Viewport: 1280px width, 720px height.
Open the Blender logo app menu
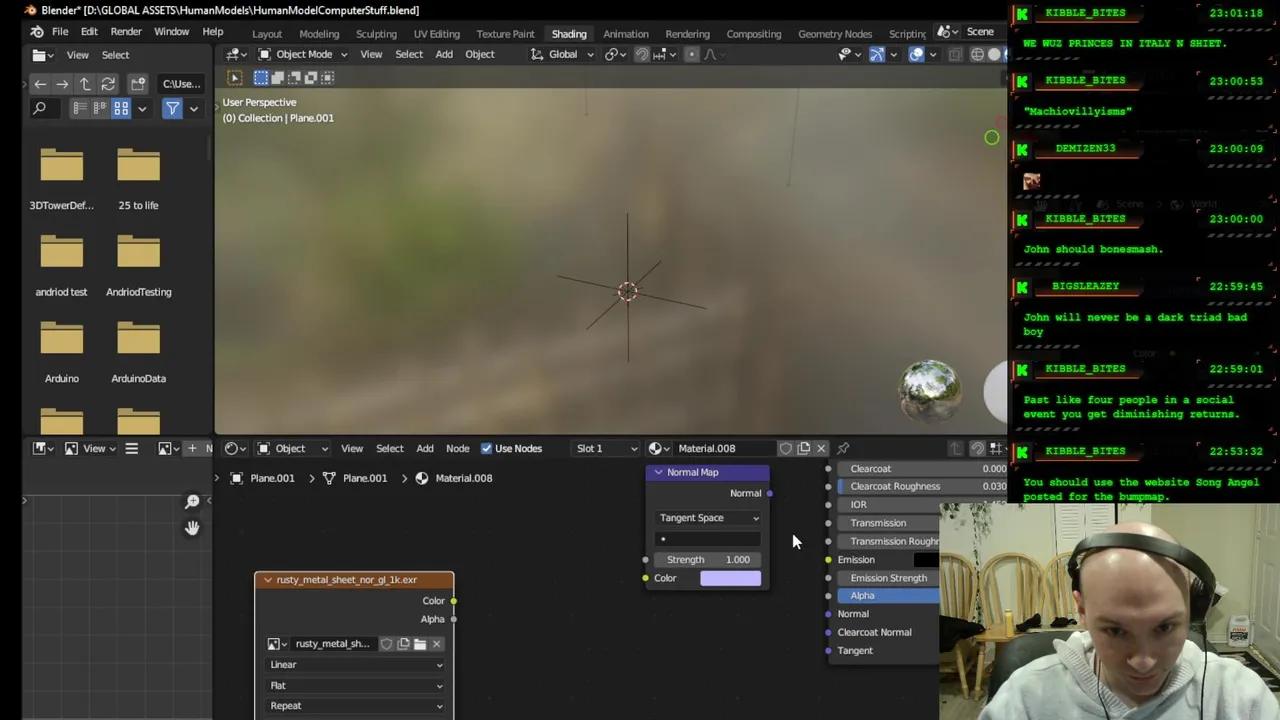(36, 32)
